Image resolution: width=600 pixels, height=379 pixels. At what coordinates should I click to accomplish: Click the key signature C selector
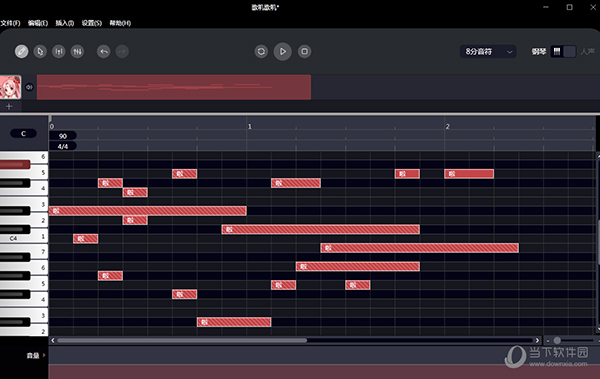(23, 133)
